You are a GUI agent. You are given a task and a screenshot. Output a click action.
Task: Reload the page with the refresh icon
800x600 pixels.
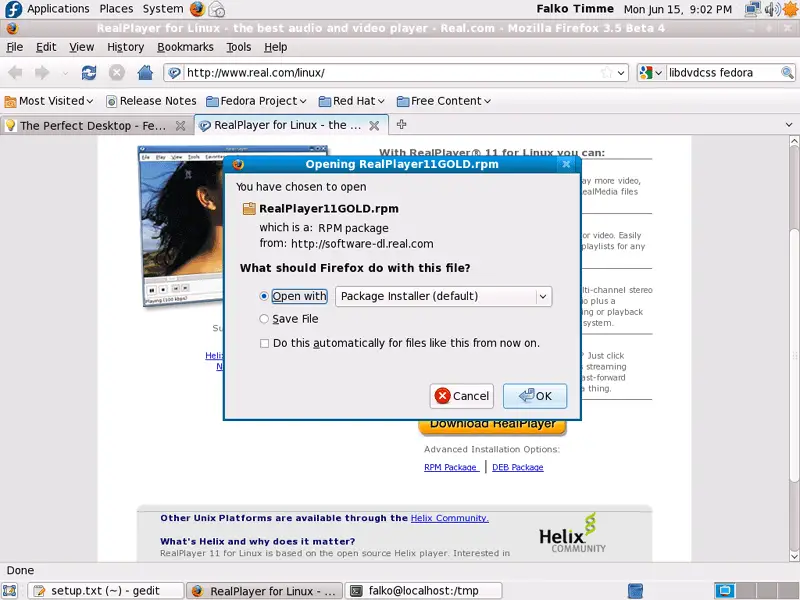[89, 73]
